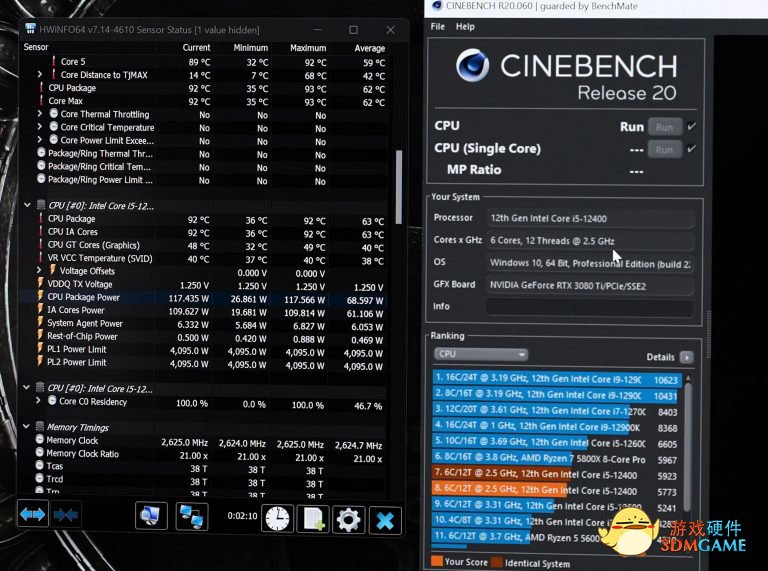The width and height of the screenshot is (768, 571).
Task: Click the HWiNFO expand-layout arrows icon
Action: click(33, 514)
